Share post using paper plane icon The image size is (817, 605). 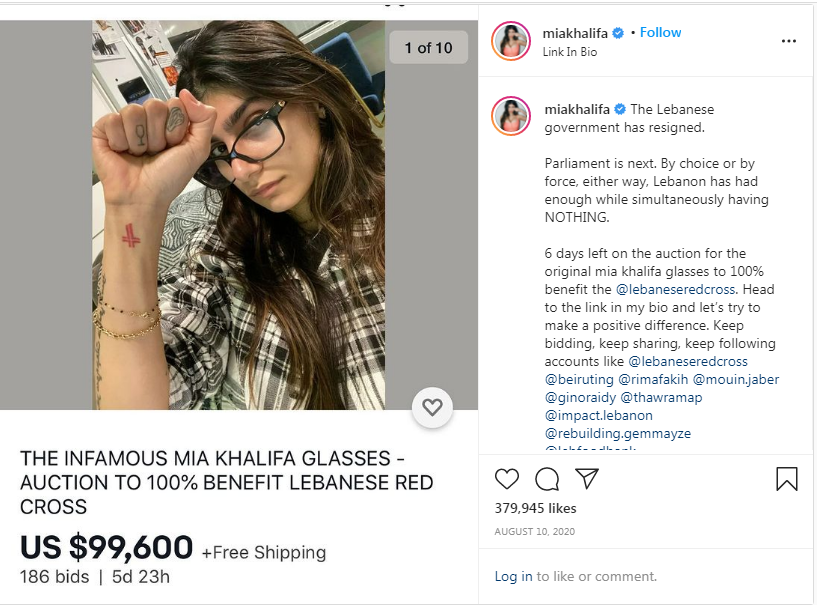[587, 478]
